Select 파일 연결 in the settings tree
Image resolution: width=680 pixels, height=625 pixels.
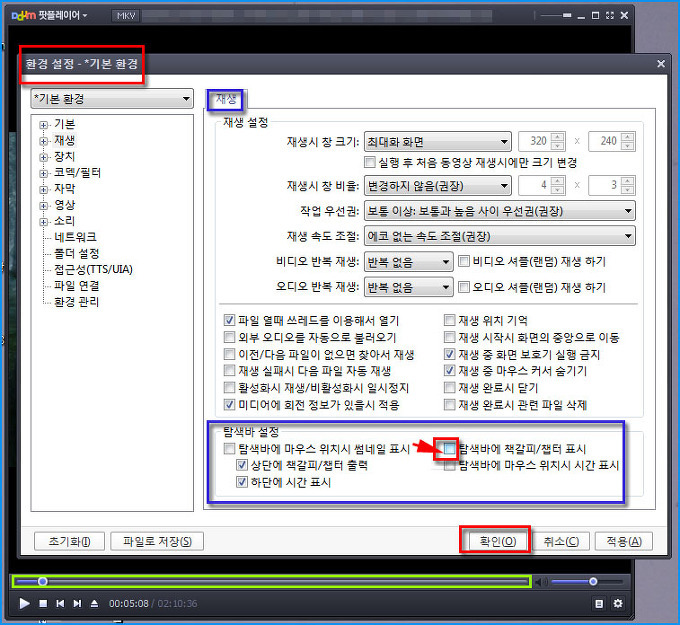76,286
